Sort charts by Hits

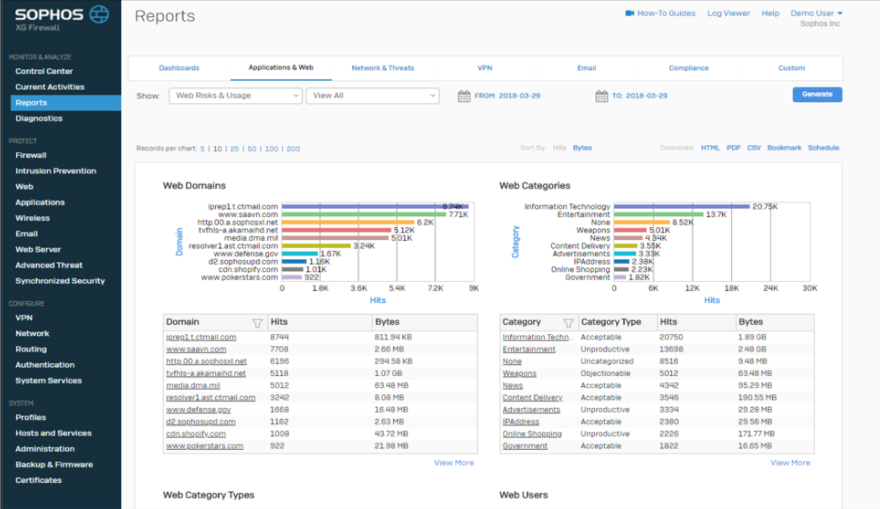559,148
